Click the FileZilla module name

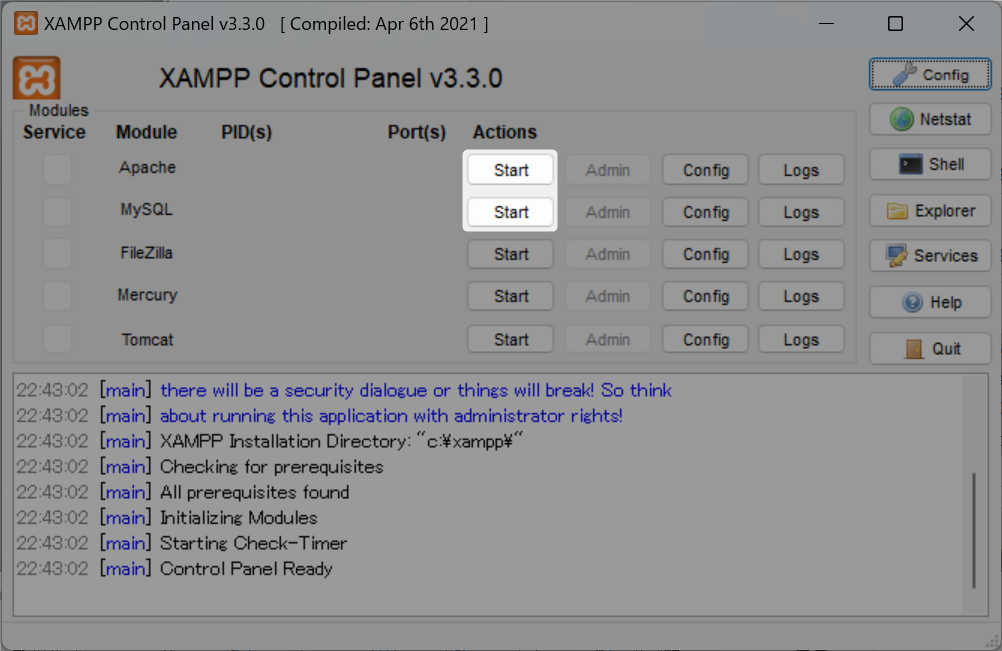pyautogui.click(x=147, y=253)
